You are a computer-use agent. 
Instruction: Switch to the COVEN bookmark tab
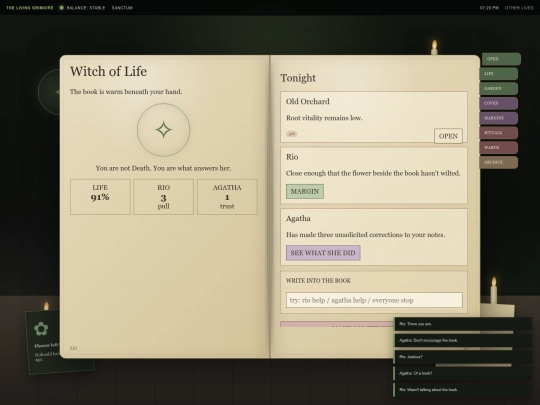pyautogui.click(x=499, y=103)
